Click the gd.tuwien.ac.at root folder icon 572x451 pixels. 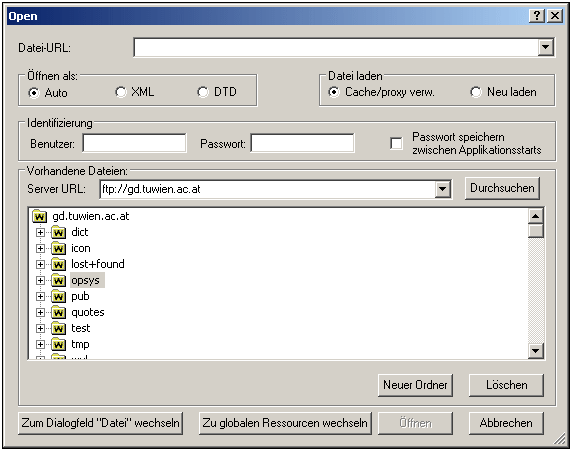click(39, 216)
